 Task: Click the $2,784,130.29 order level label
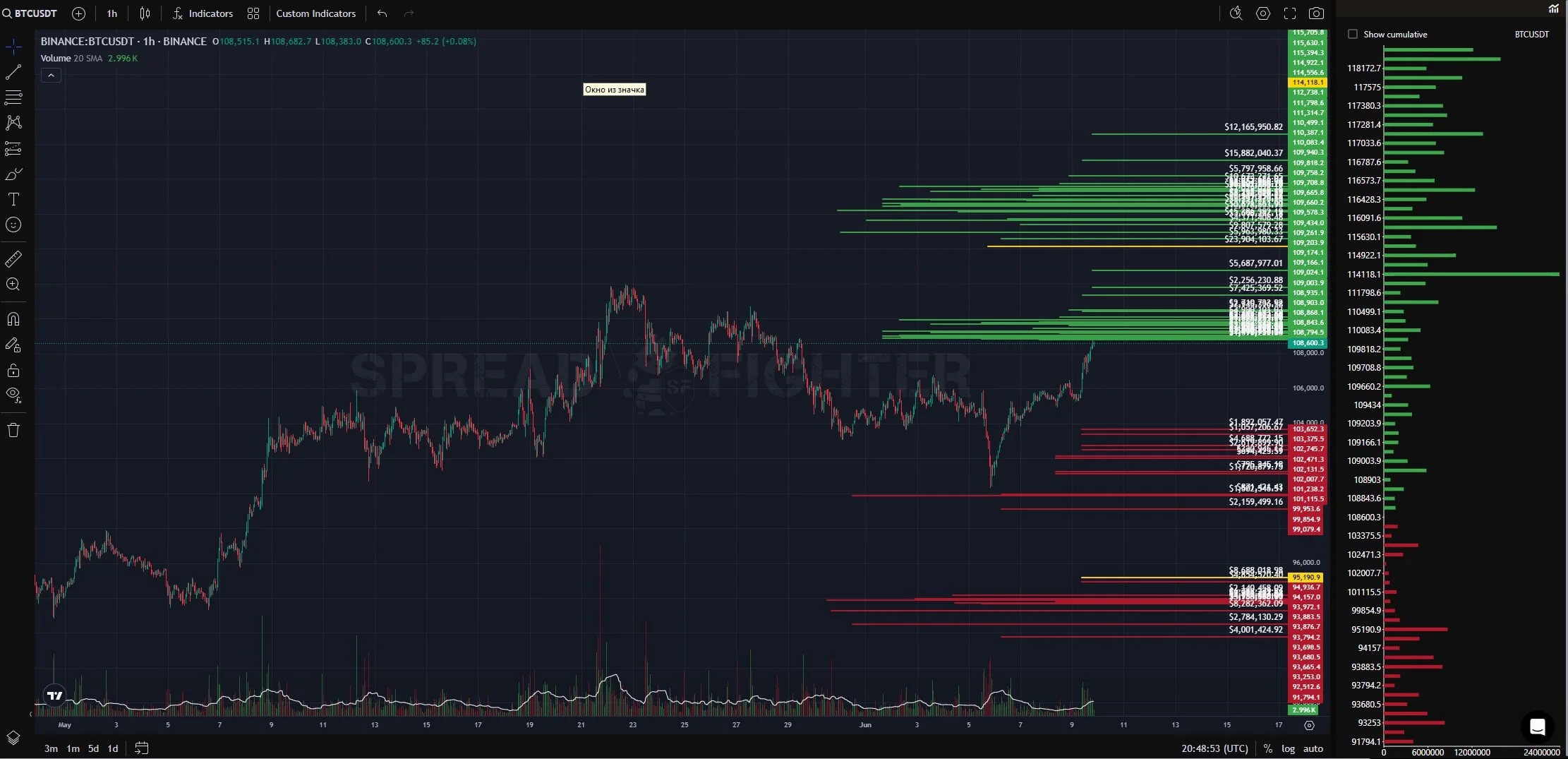pyautogui.click(x=1255, y=617)
